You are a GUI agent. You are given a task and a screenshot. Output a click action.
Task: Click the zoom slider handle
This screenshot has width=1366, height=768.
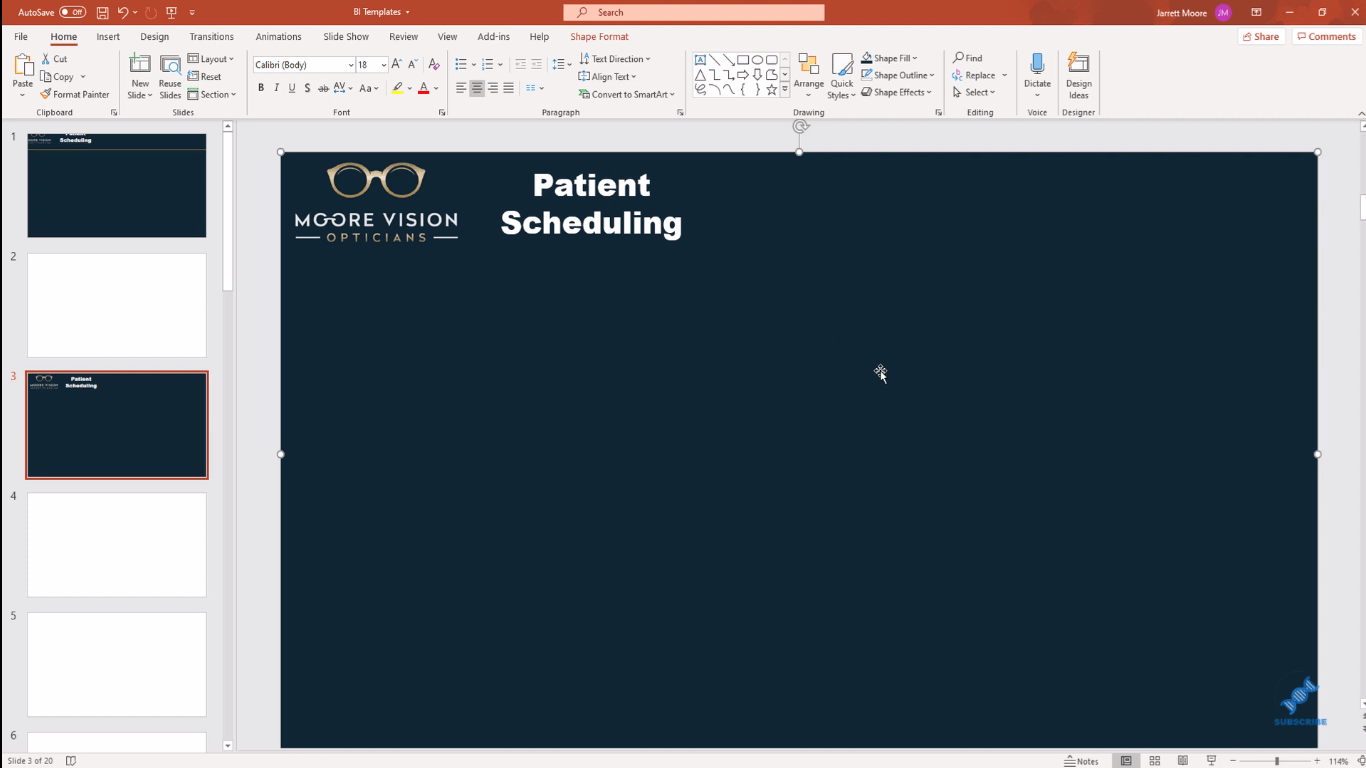[x=1276, y=761]
